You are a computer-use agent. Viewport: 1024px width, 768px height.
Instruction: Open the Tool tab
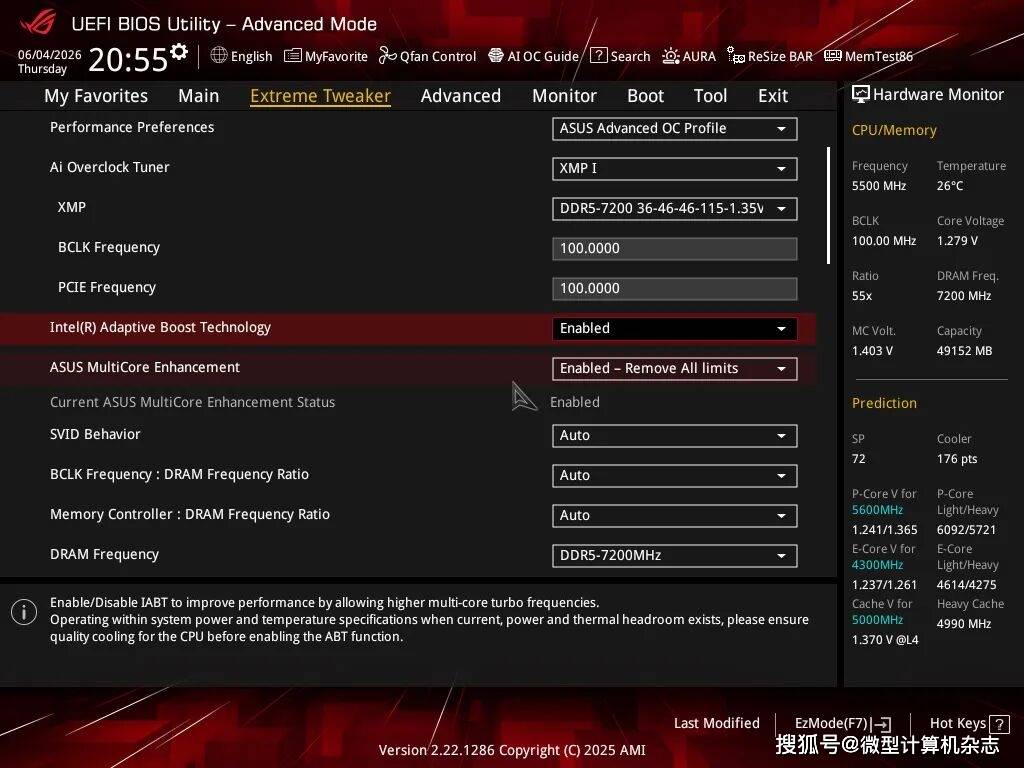pyautogui.click(x=711, y=96)
